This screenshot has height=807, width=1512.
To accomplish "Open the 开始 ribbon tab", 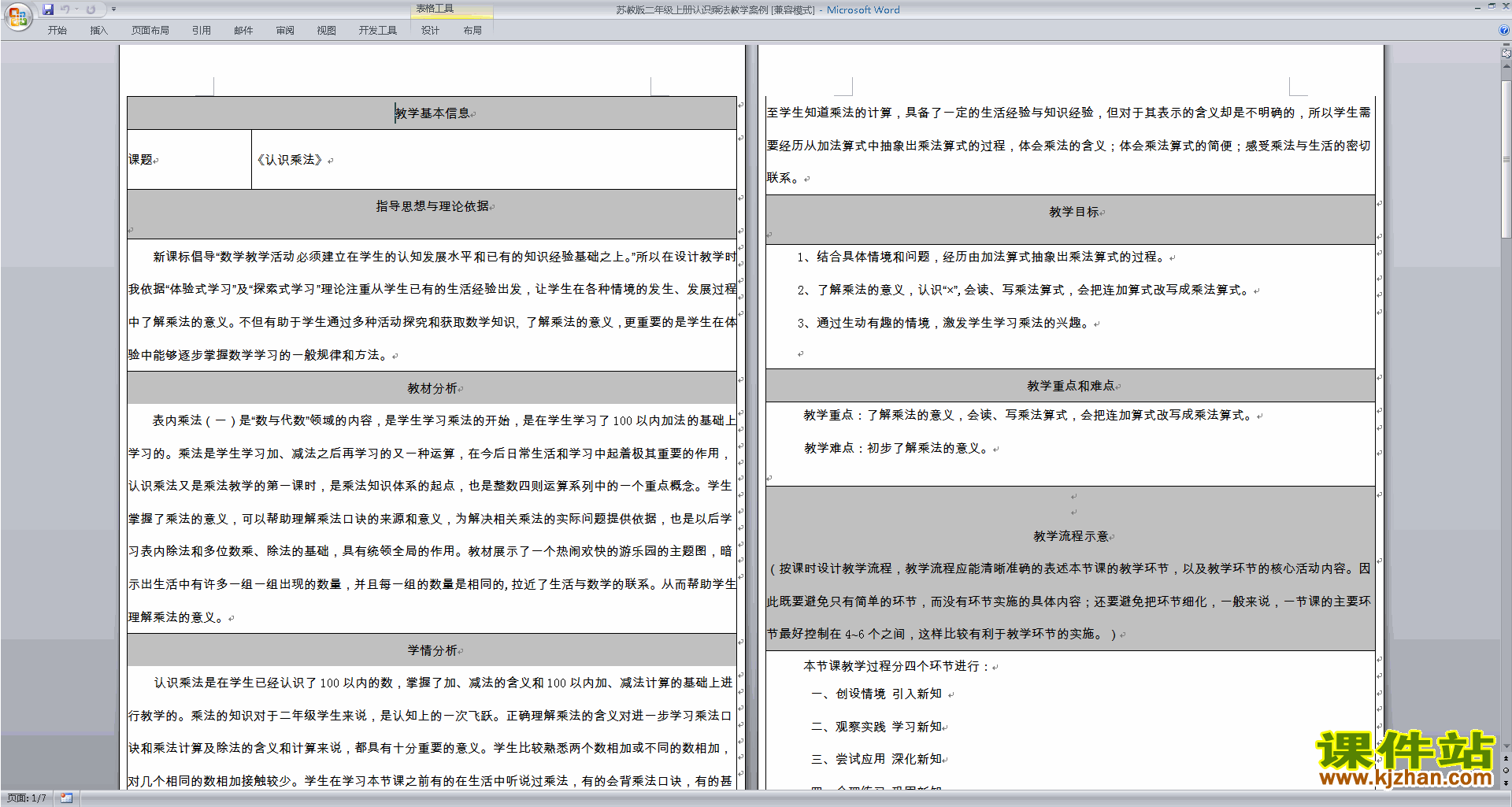I will coord(57,30).
